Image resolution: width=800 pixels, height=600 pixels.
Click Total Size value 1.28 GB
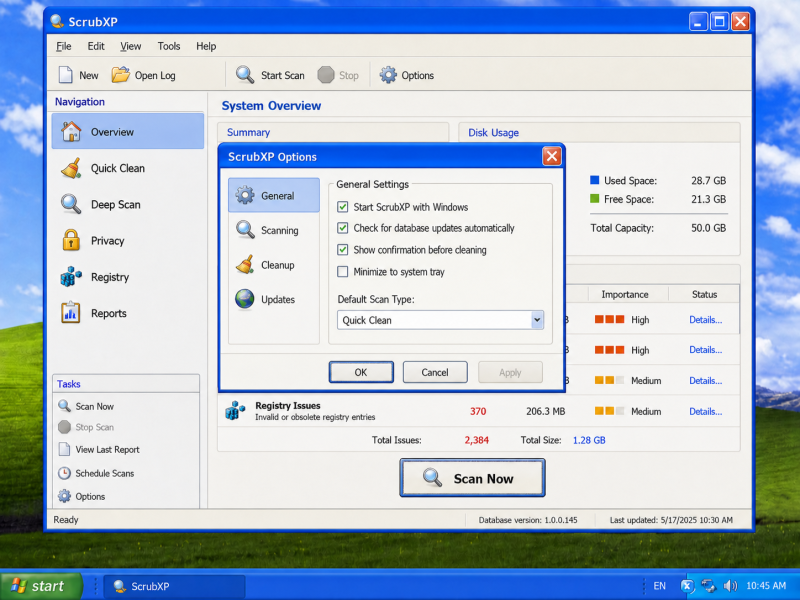(589, 440)
